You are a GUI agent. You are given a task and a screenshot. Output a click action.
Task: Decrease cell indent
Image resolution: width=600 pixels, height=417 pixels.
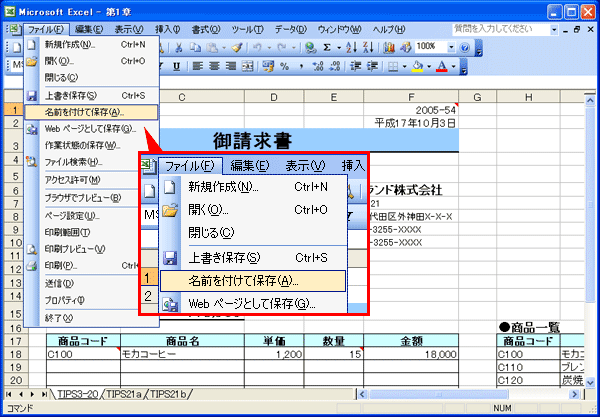tap(356, 67)
